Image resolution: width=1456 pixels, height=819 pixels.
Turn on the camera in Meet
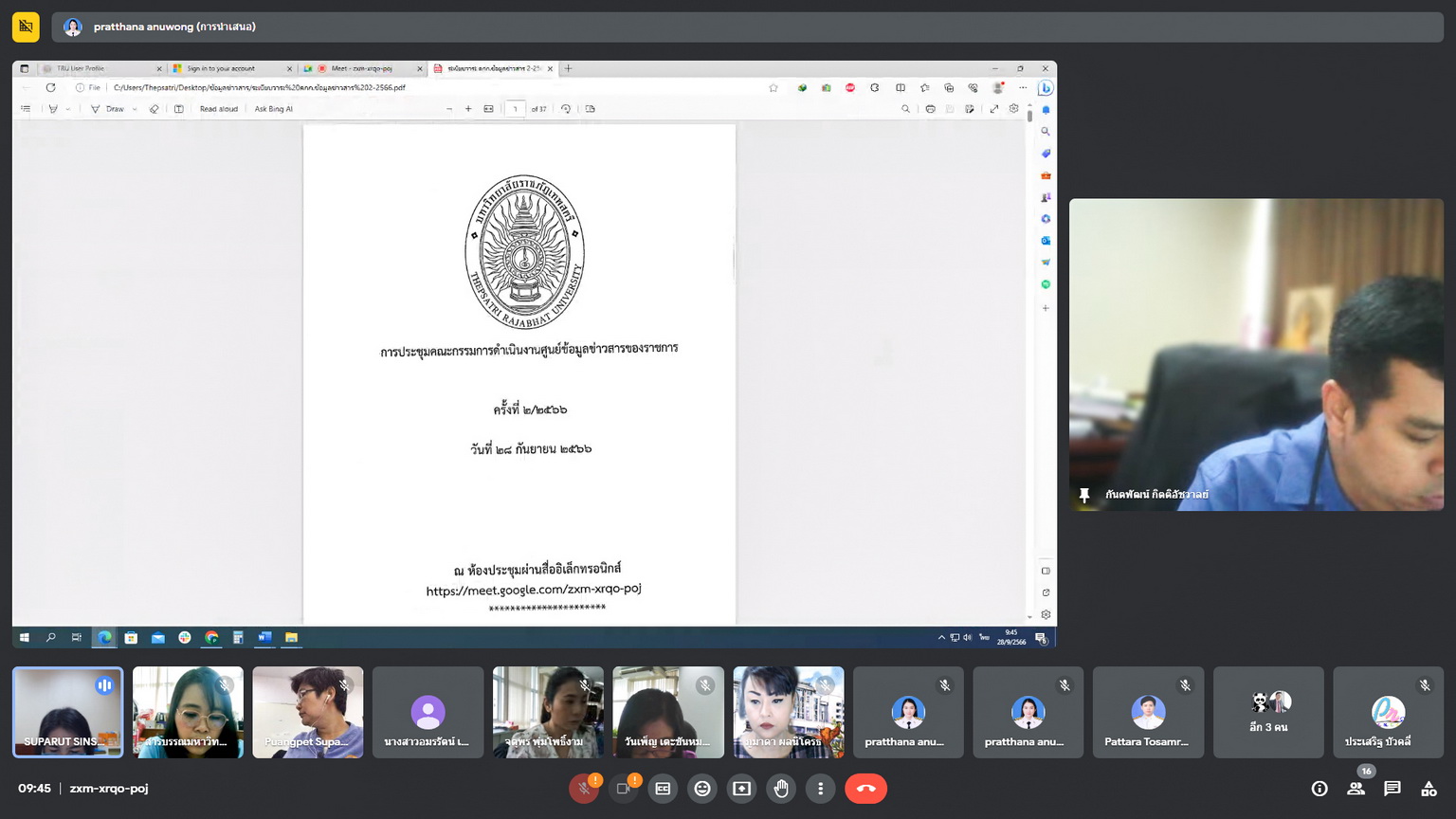(x=624, y=789)
